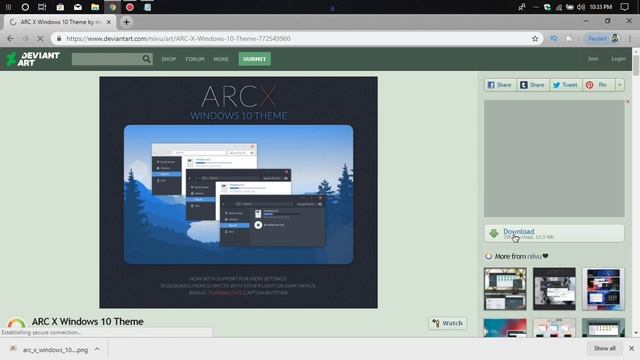Screen dimensions: 640x360
Task: Open File Explorer from the taskbar
Action: (95, 7)
